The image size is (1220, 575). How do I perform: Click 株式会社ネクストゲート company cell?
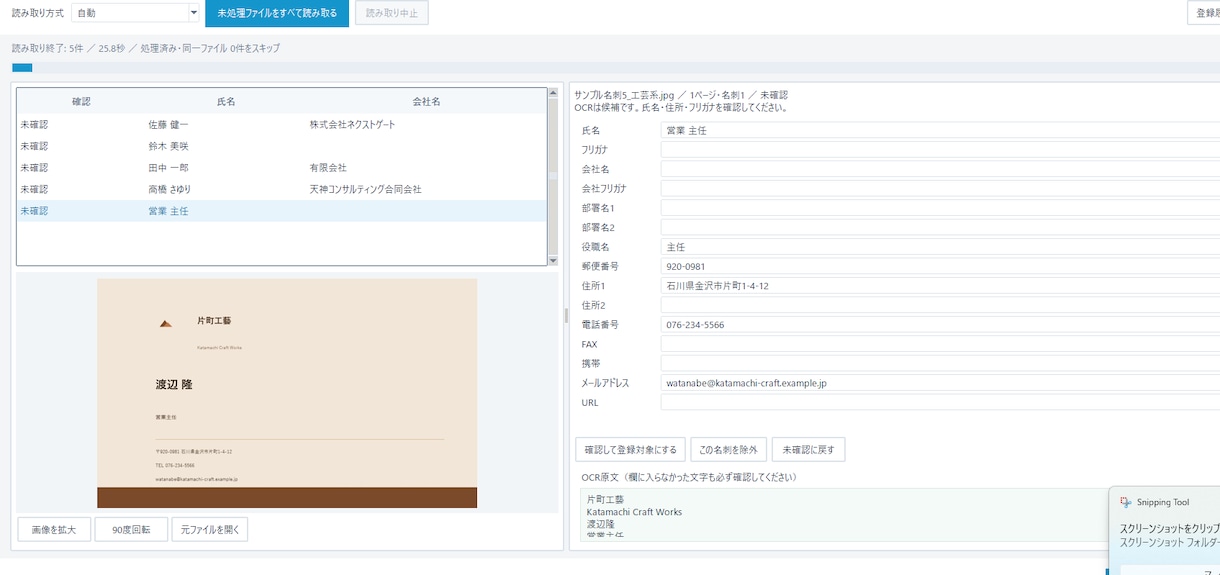(352, 125)
